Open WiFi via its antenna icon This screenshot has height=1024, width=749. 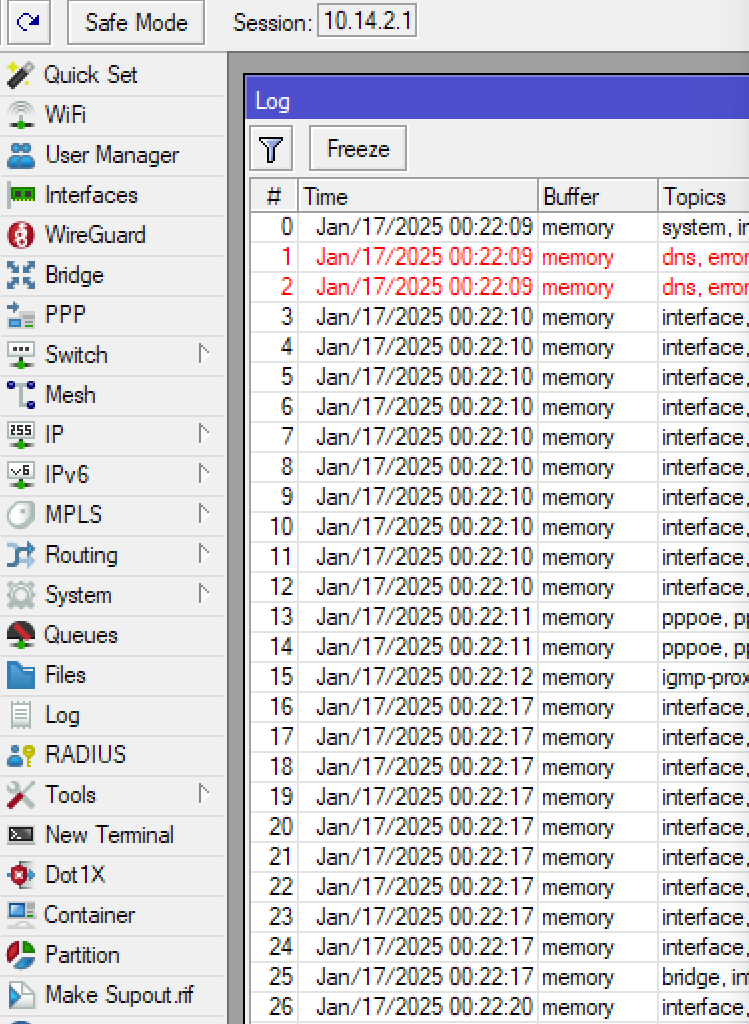(x=21, y=115)
